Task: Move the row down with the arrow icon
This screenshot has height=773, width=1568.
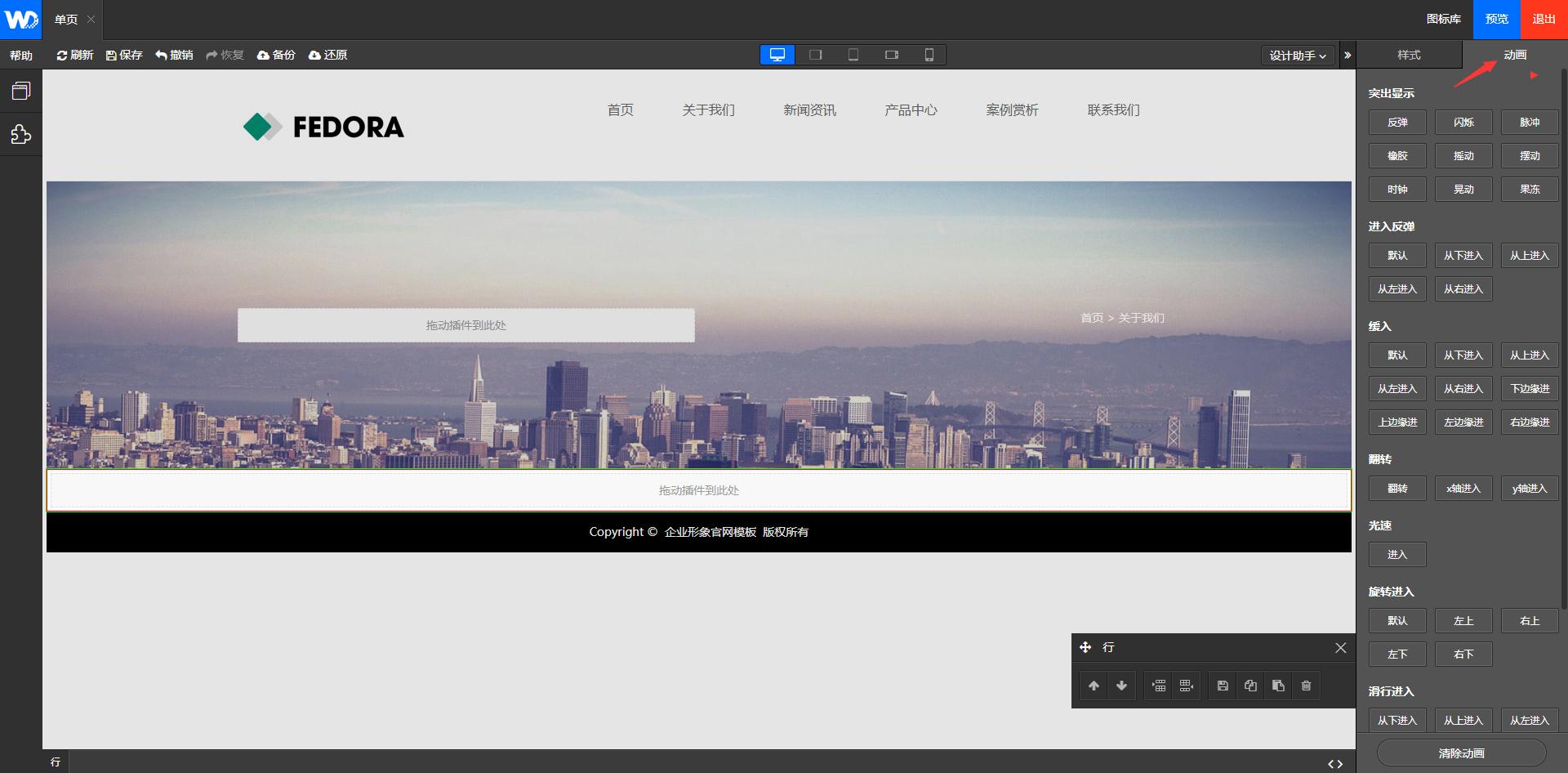Action: point(1121,686)
